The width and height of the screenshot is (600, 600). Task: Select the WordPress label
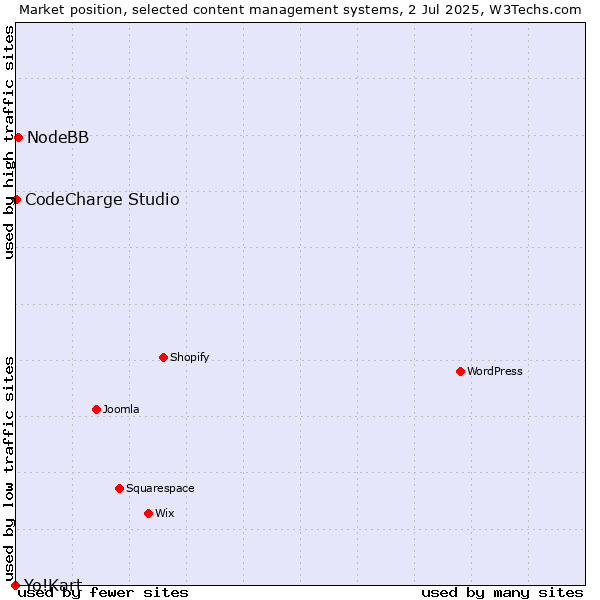494,371
